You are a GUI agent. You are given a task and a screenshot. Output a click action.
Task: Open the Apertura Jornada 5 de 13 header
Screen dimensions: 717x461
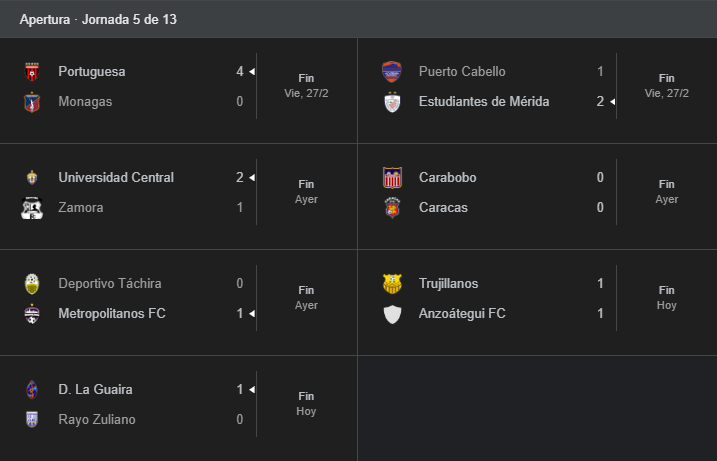pos(98,19)
